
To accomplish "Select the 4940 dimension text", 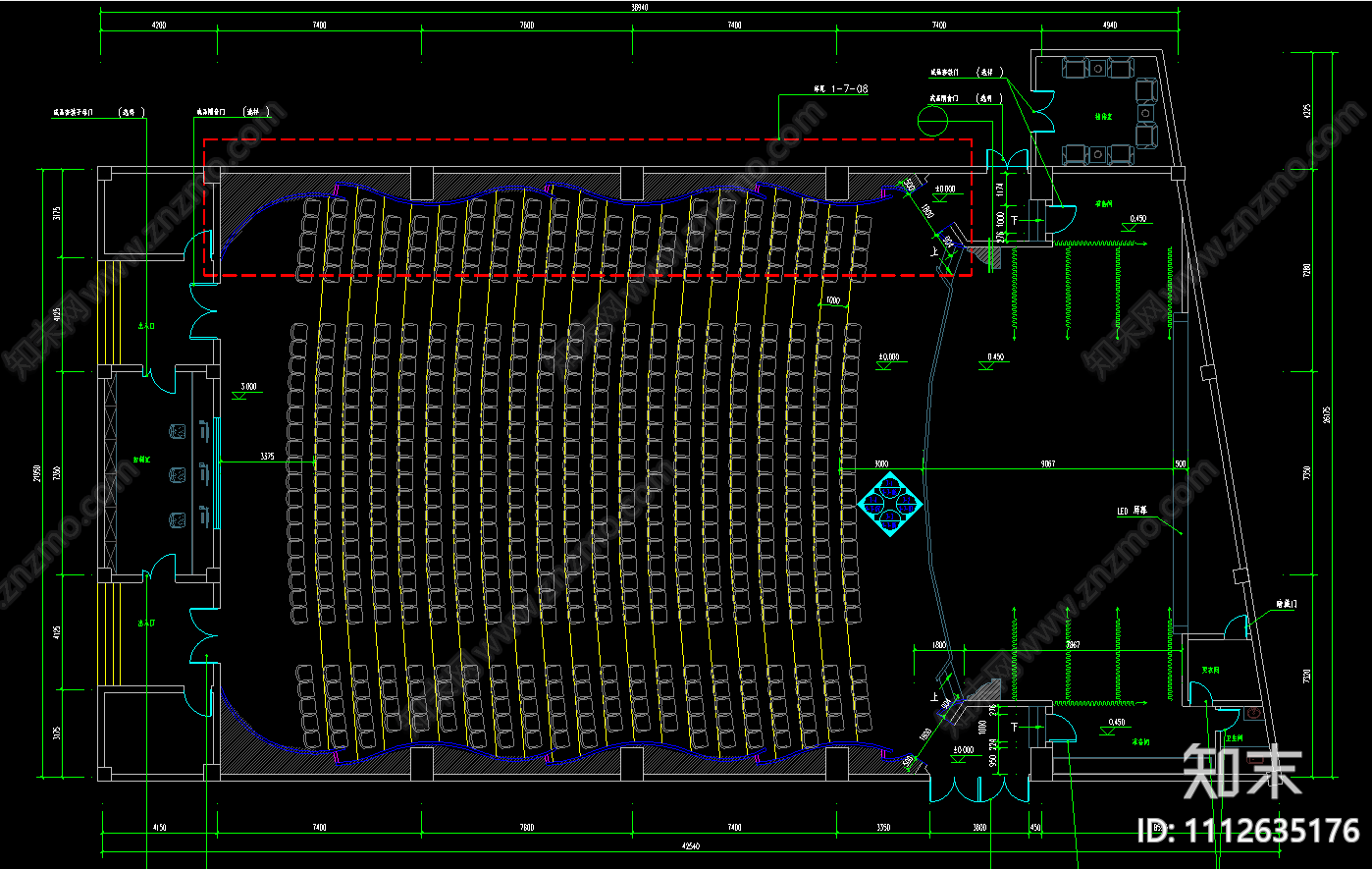I will pyautogui.click(x=1109, y=26).
